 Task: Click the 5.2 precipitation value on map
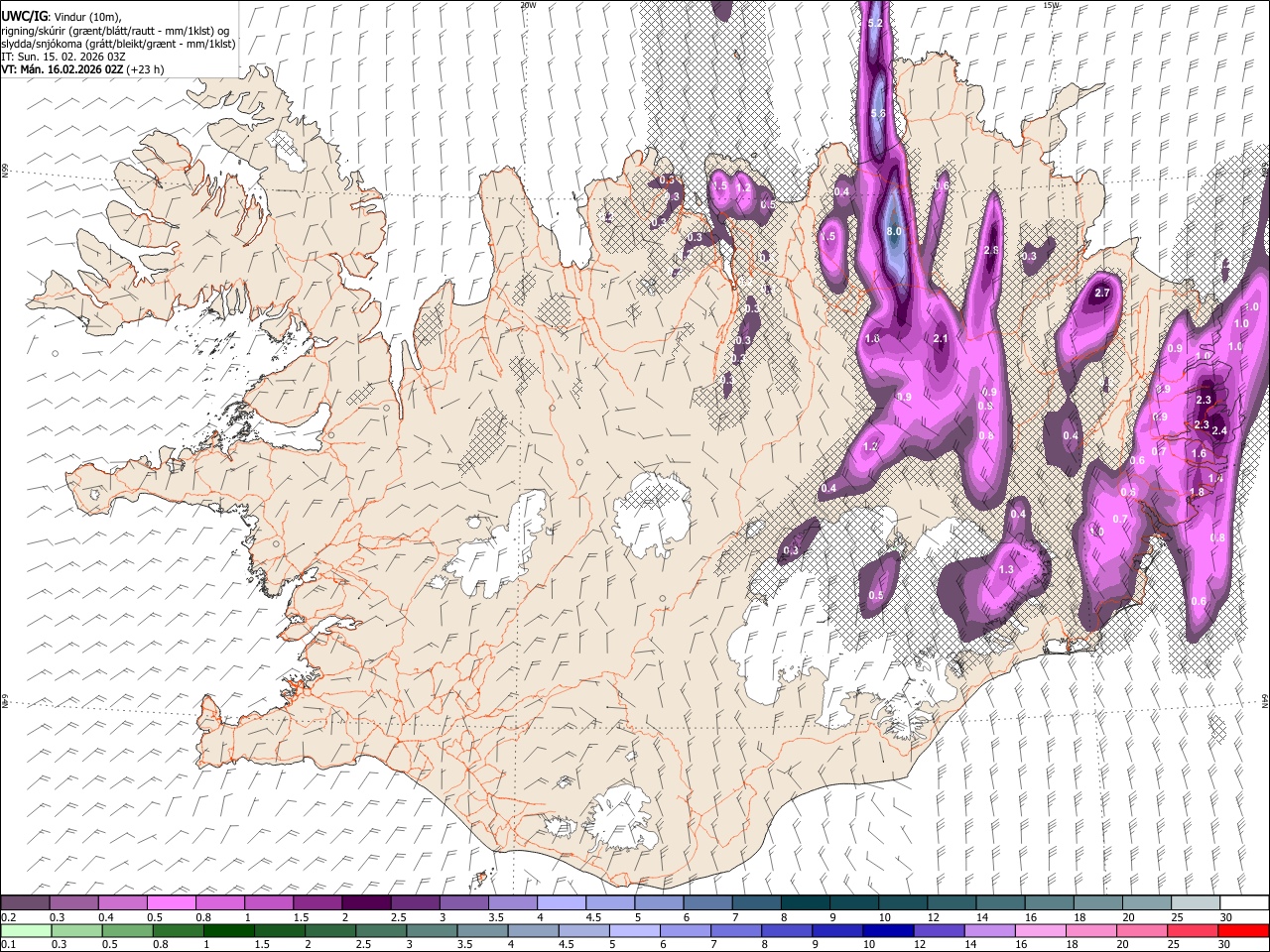point(875,23)
